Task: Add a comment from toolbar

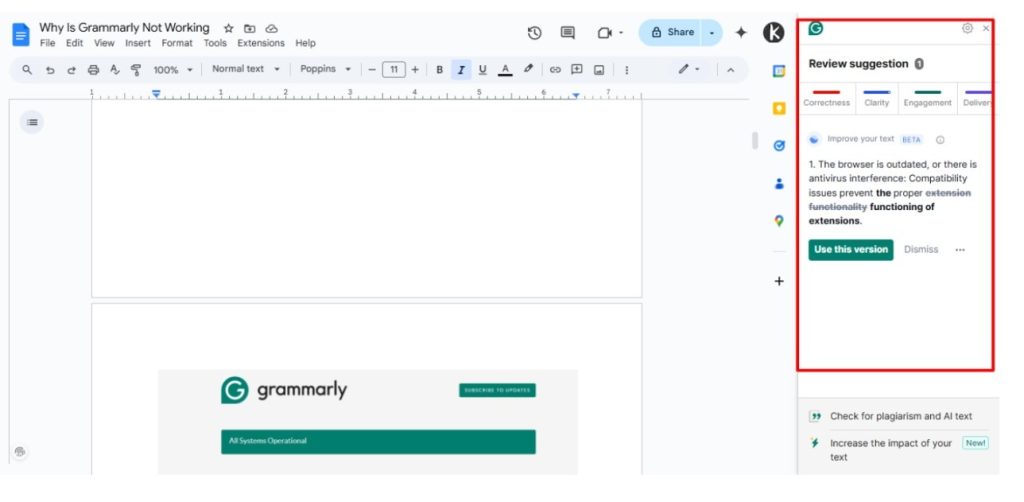Action: [x=577, y=70]
